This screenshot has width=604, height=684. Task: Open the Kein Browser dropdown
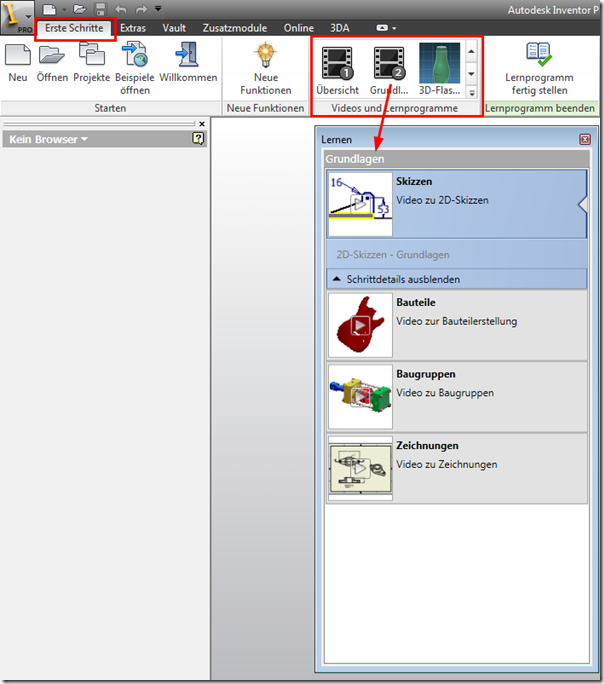49,139
